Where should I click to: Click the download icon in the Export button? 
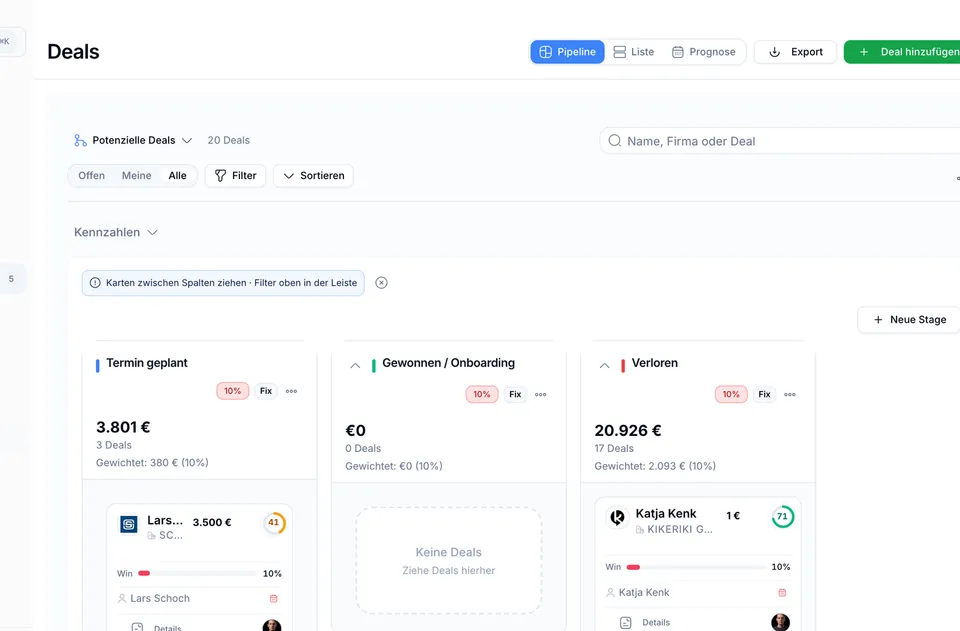pyautogui.click(x=774, y=52)
